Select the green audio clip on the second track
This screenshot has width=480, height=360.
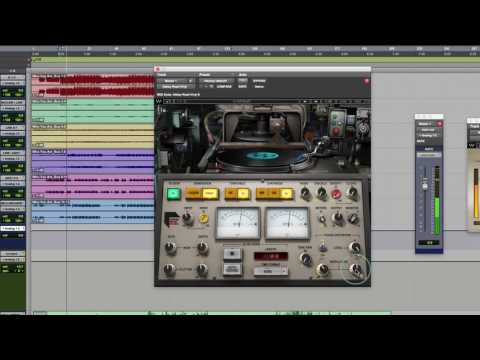[x=93, y=111]
